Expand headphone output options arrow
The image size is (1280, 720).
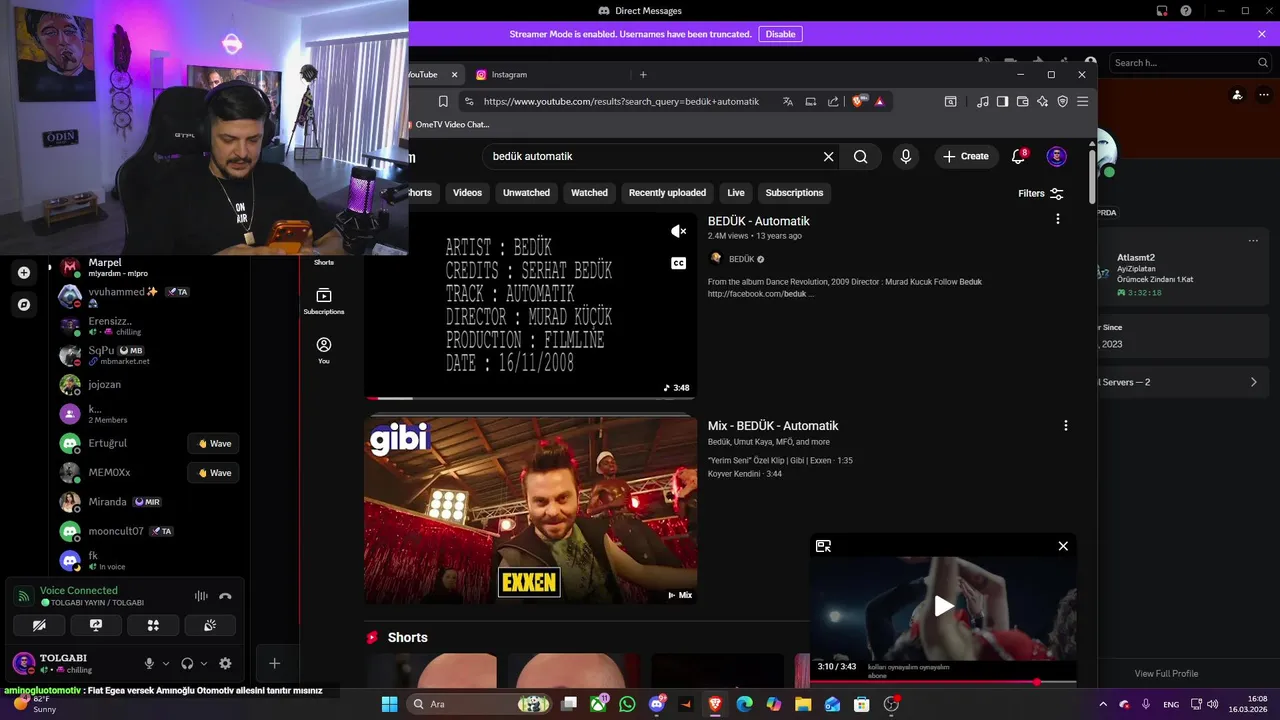click(204, 663)
